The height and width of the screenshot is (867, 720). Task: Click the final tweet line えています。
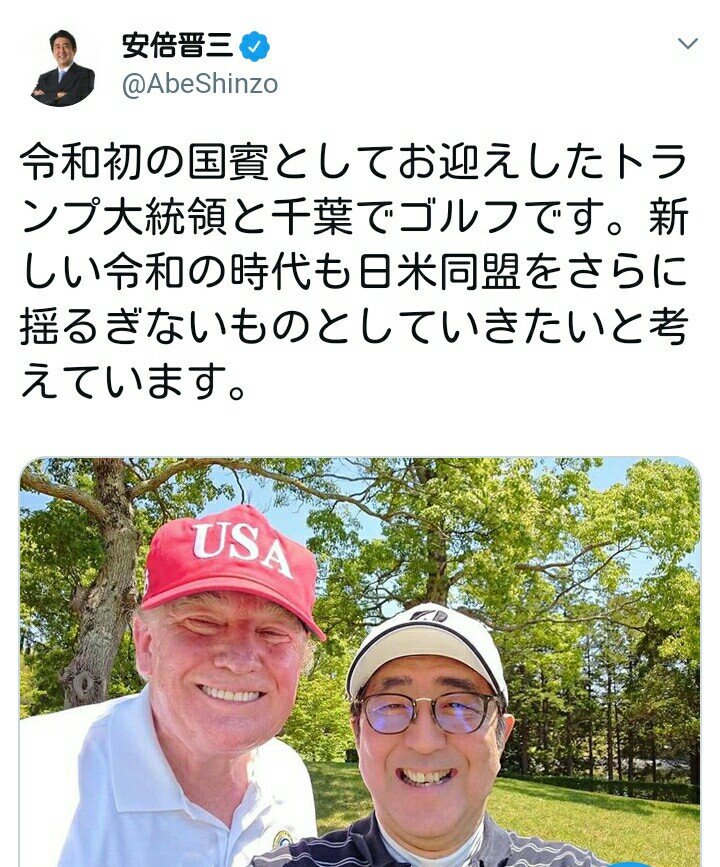coord(133,383)
